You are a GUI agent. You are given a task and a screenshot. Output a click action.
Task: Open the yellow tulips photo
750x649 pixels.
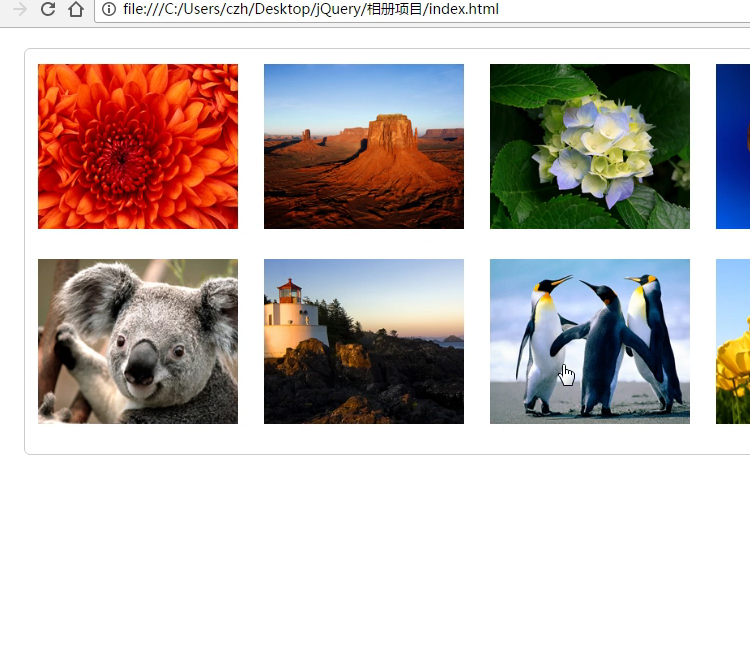click(733, 341)
